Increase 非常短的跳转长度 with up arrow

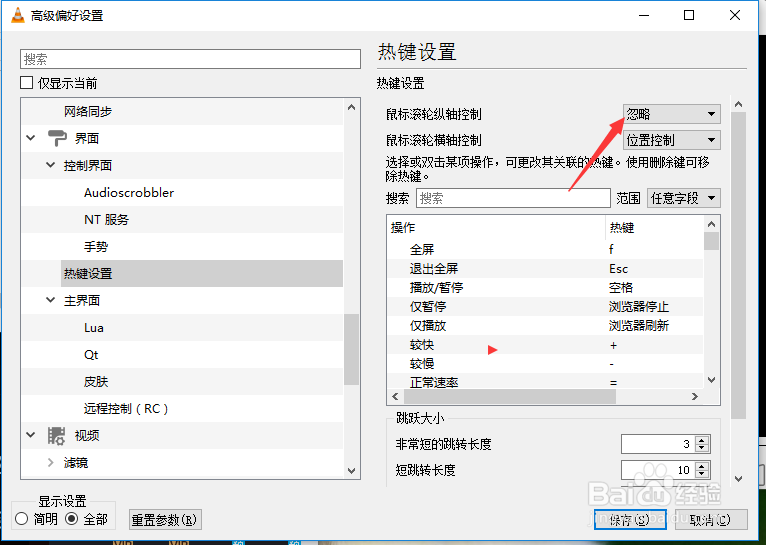click(x=702, y=440)
